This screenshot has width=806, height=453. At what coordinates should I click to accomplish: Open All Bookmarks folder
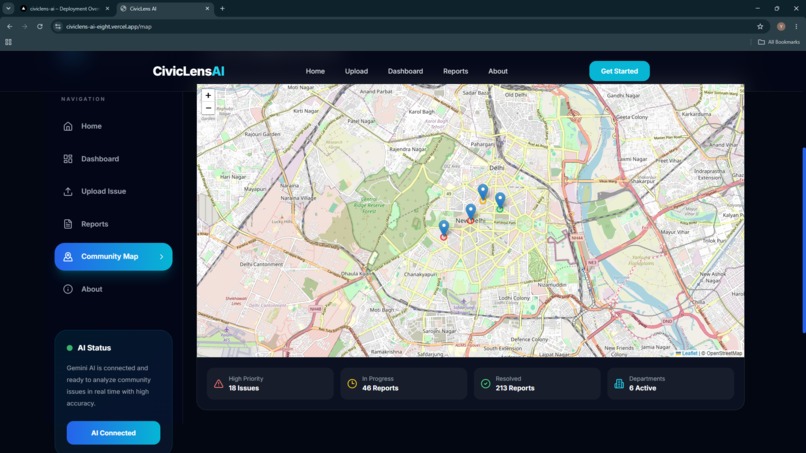point(779,42)
